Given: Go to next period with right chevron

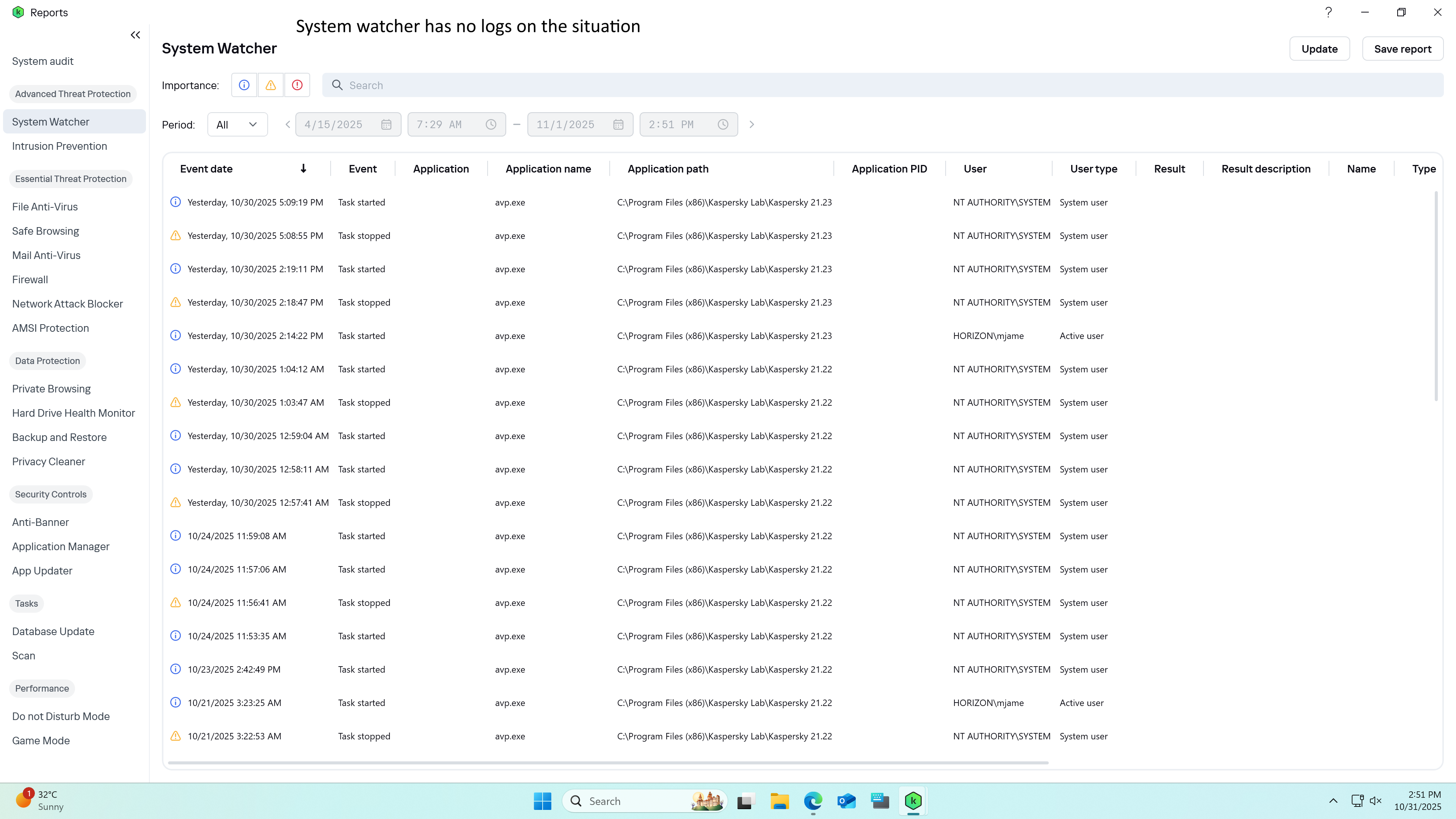Looking at the screenshot, I should point(752,124).
